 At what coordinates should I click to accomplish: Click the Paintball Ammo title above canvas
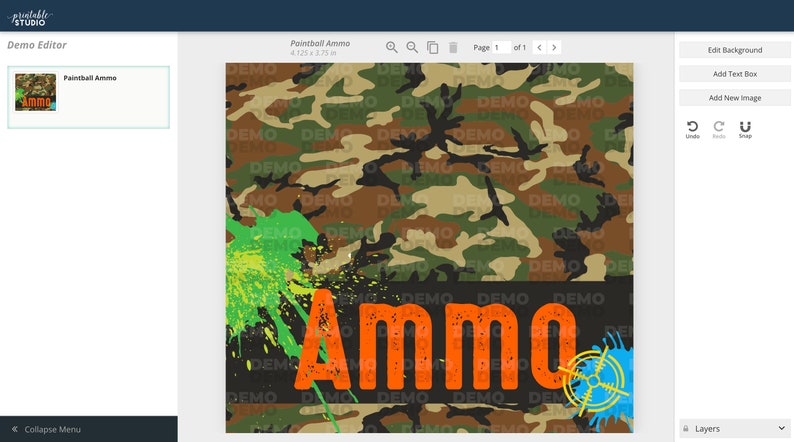coord(320,44)
